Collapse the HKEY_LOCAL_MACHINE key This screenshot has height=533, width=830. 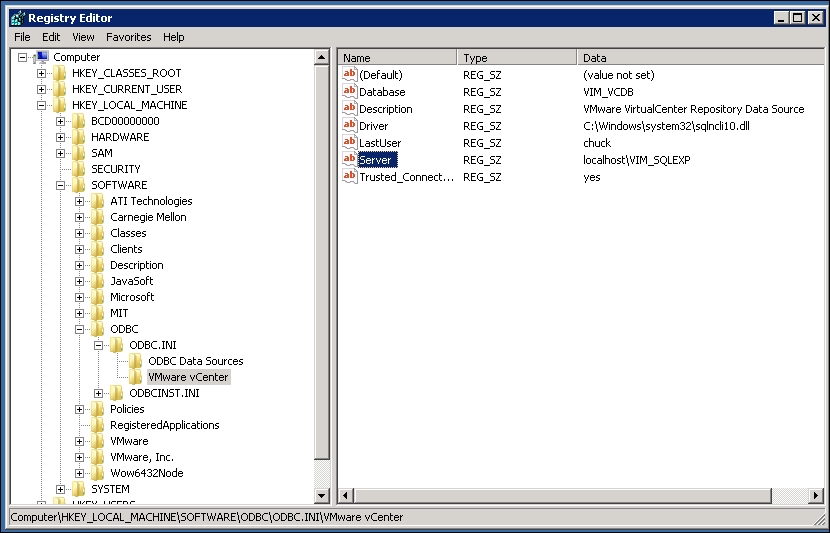(x=41, y=105)
